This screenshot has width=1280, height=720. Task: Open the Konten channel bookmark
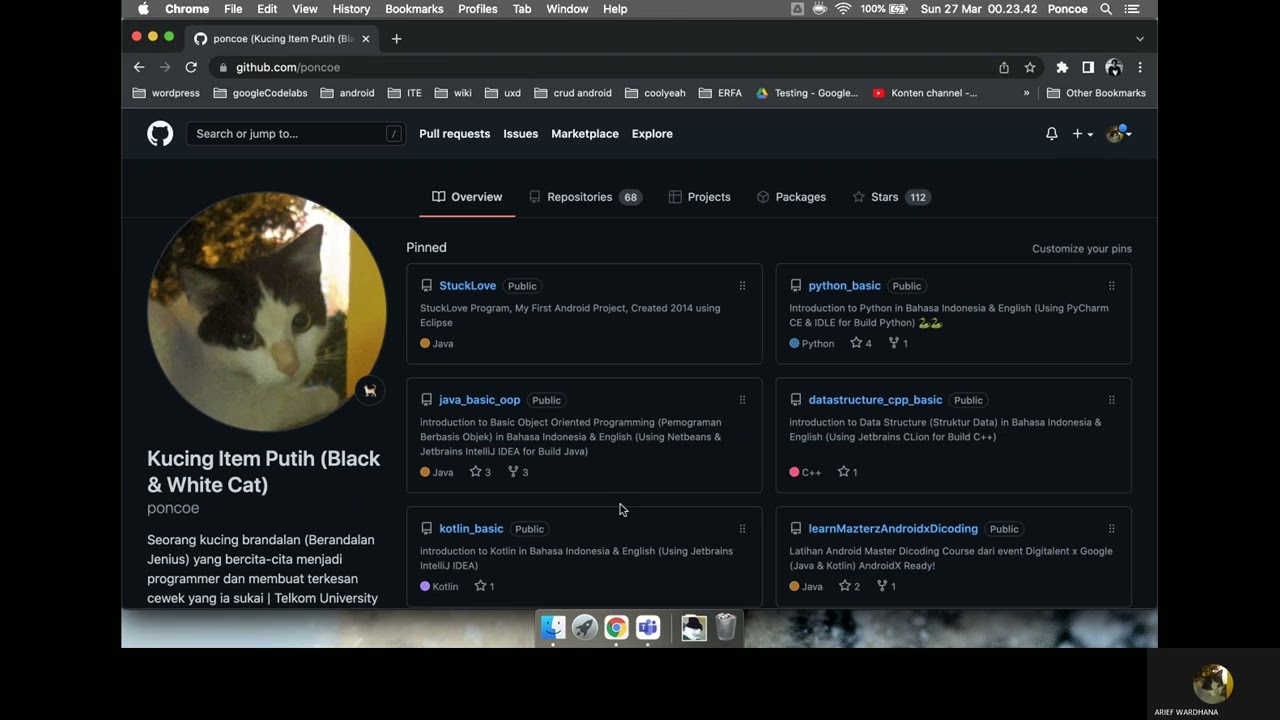[925, 93]
